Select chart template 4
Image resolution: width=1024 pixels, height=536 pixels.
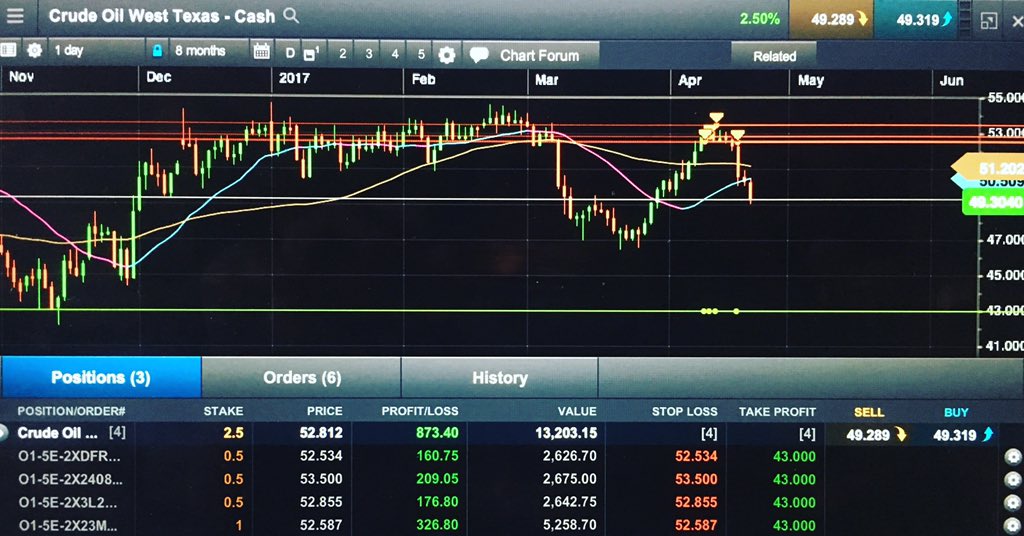394,54
